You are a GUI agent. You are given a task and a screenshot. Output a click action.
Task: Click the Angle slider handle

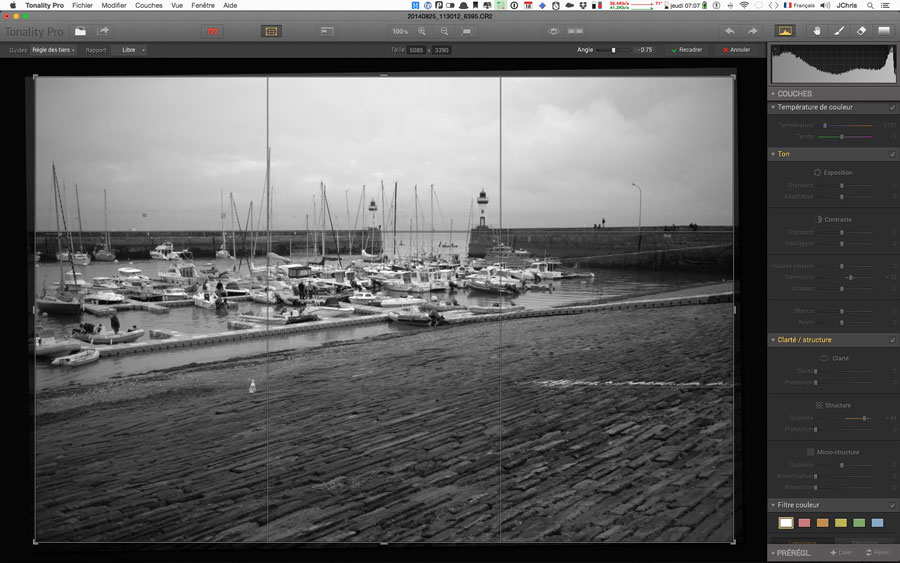(613, 50)
